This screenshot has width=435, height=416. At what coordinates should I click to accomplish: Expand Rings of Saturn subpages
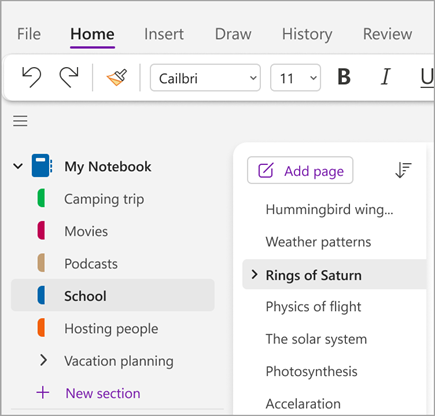254,274
